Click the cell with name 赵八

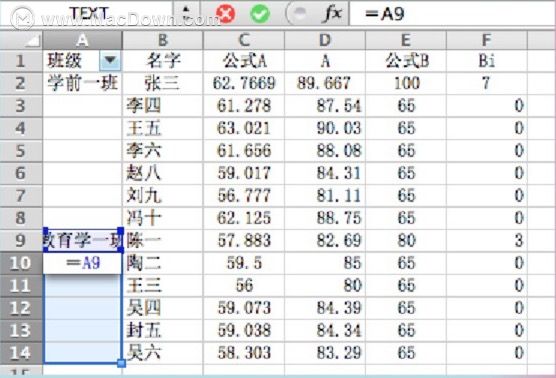pos(163,173)
